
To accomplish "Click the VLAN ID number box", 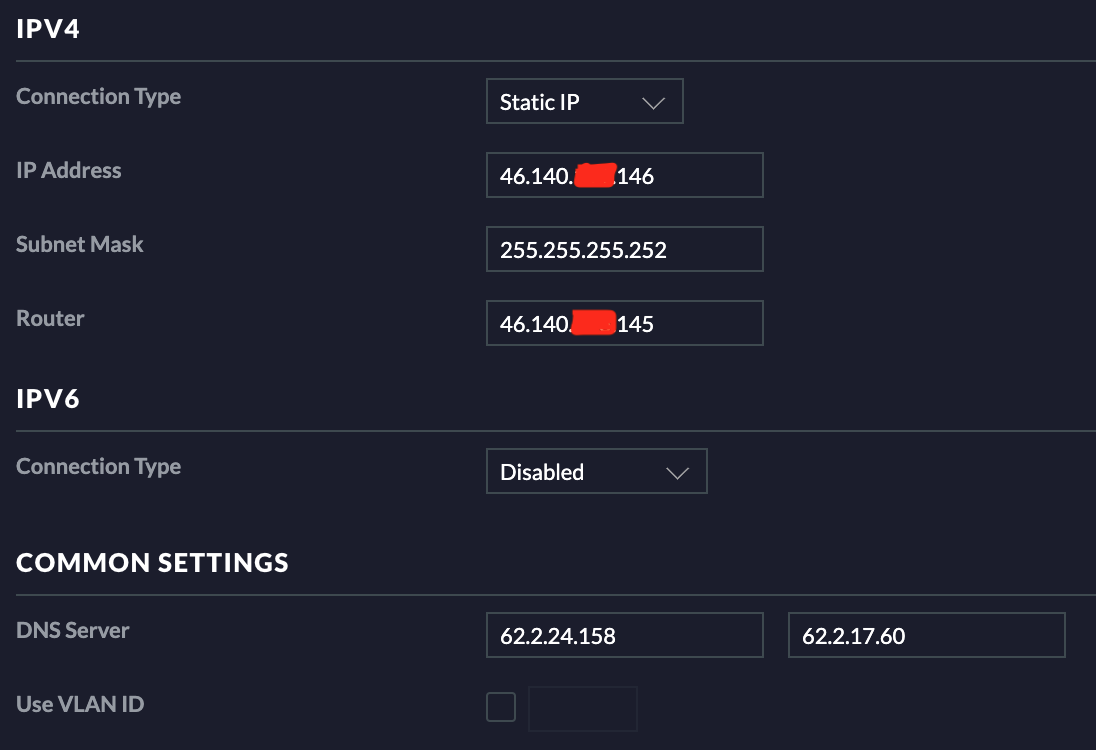I will [582, 708].
